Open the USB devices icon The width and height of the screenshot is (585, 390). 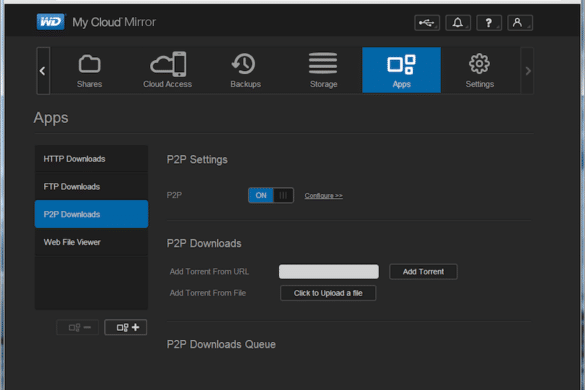pos(427,23)
